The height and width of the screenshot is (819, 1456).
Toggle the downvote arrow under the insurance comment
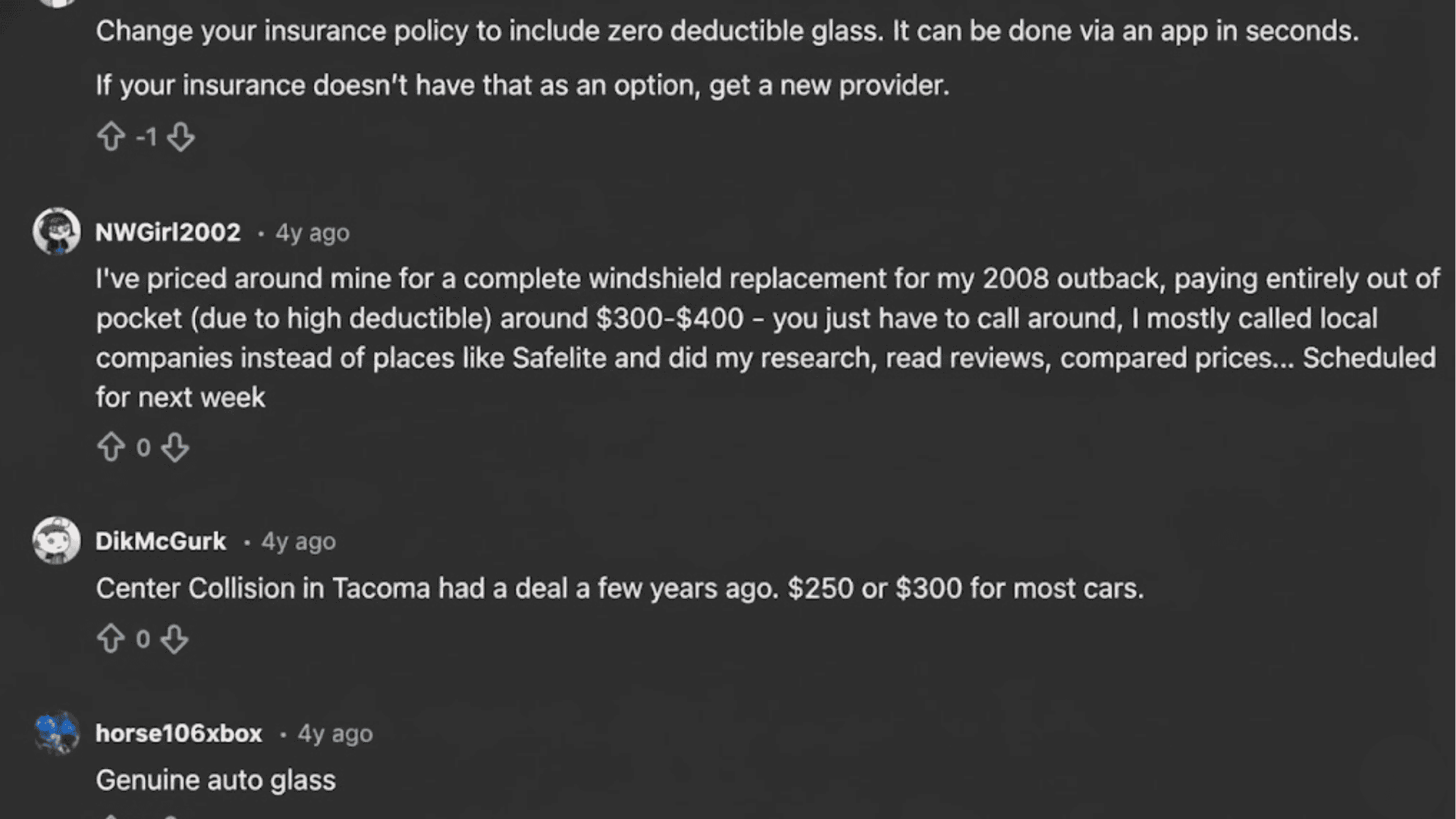(182, 137)
